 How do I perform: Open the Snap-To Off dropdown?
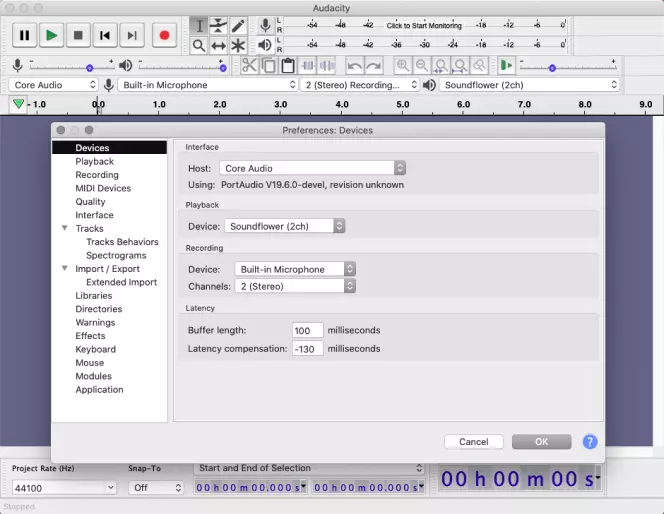tap(156, 488)
